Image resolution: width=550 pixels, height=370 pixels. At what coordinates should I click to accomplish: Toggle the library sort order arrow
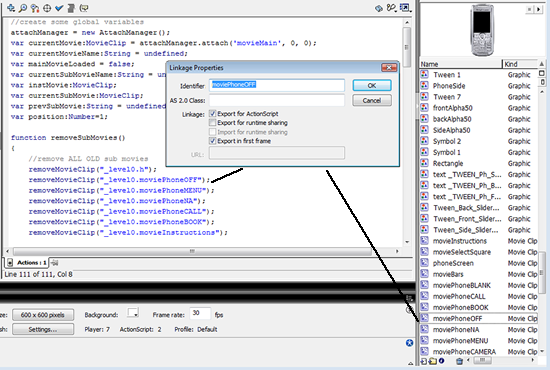tap(542, 64)
